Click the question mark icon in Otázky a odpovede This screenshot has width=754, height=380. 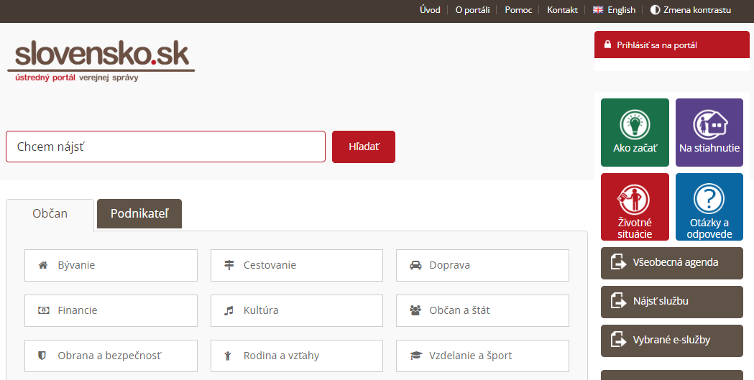coord(709,198)
